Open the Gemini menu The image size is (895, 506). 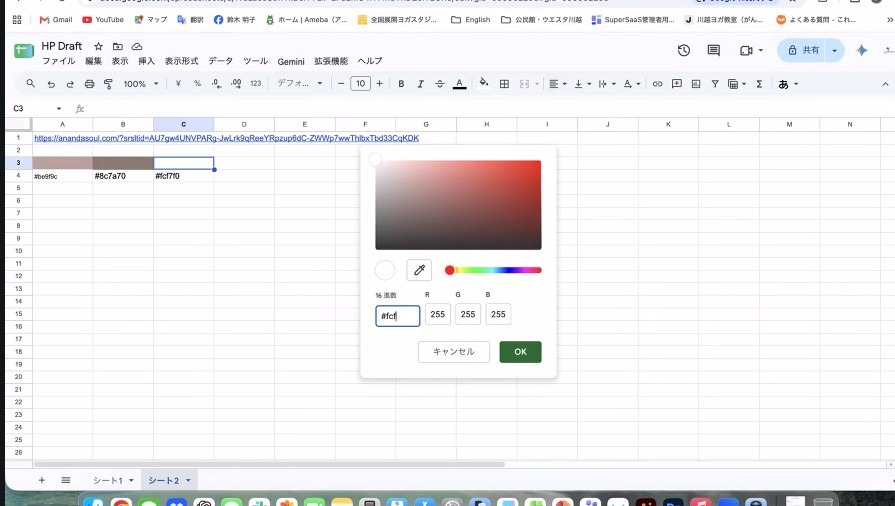pos(291,61)
